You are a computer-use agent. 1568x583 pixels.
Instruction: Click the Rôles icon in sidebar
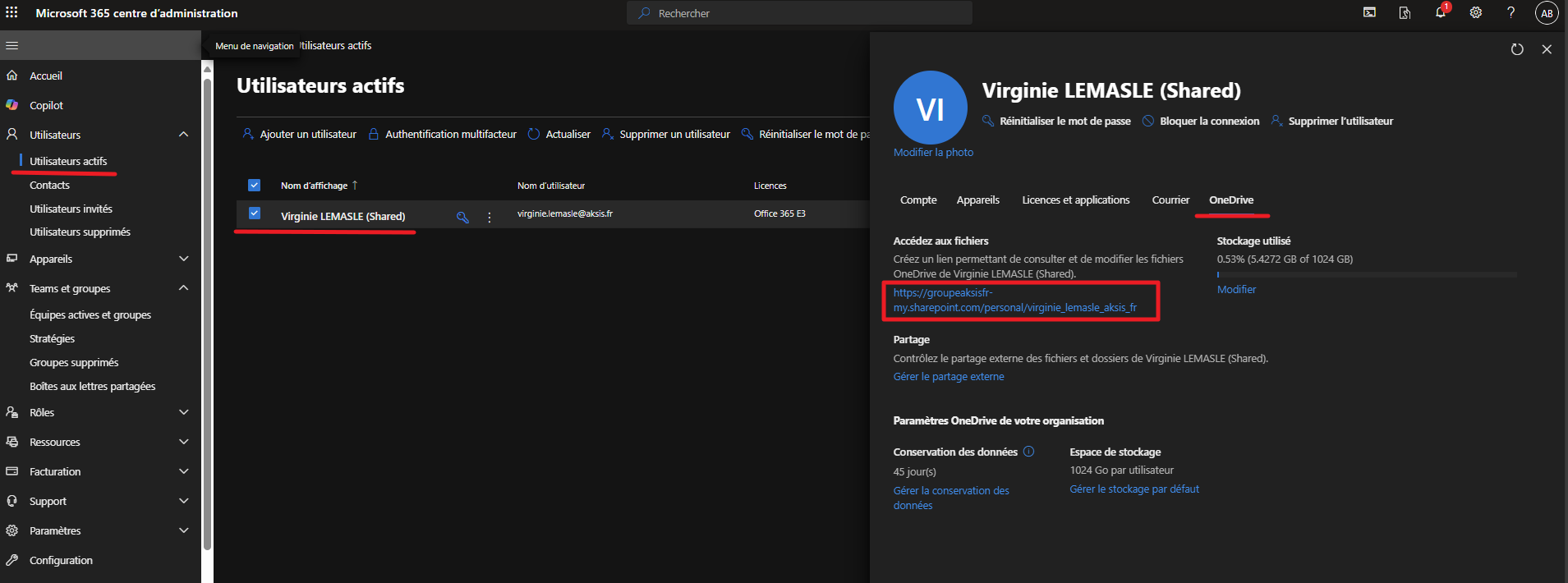11,412
